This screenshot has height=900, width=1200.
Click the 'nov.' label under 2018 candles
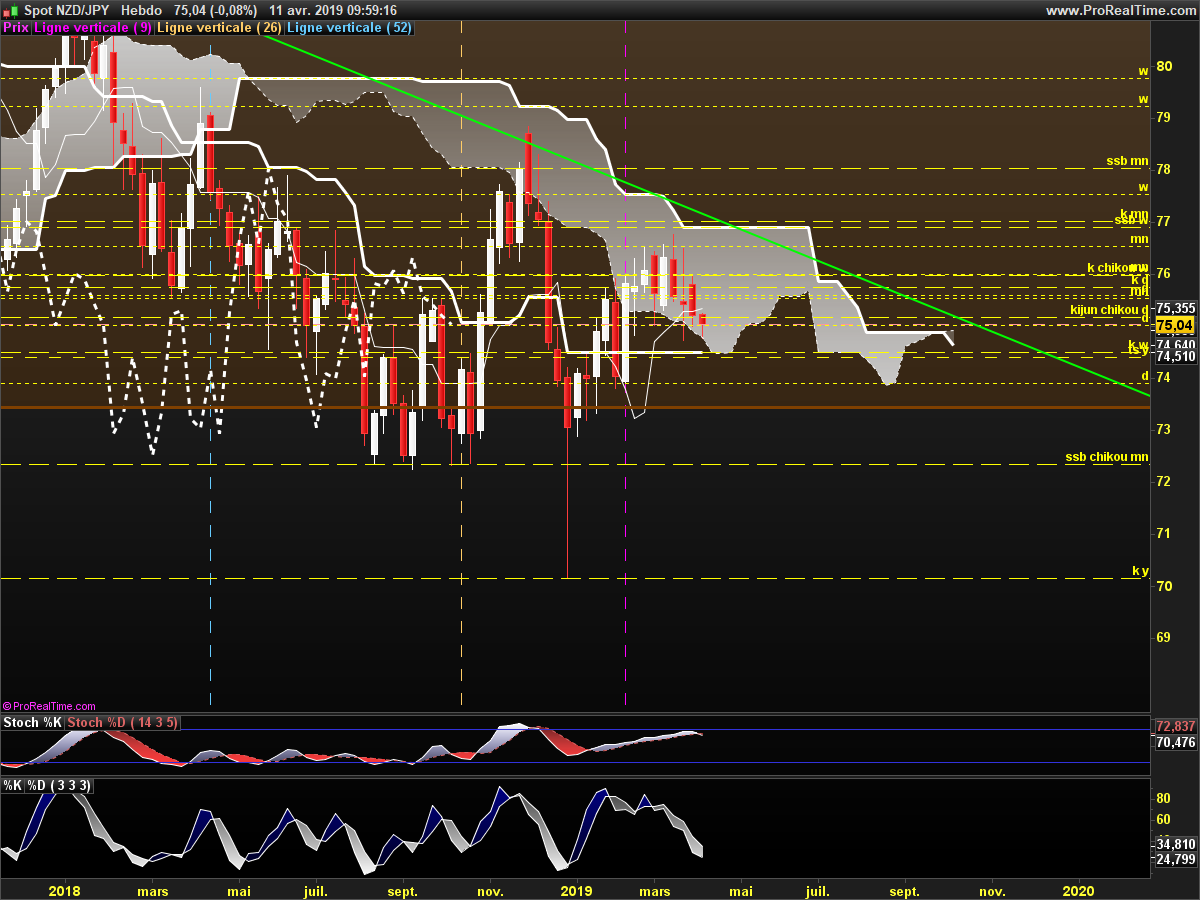click(490, 889)
